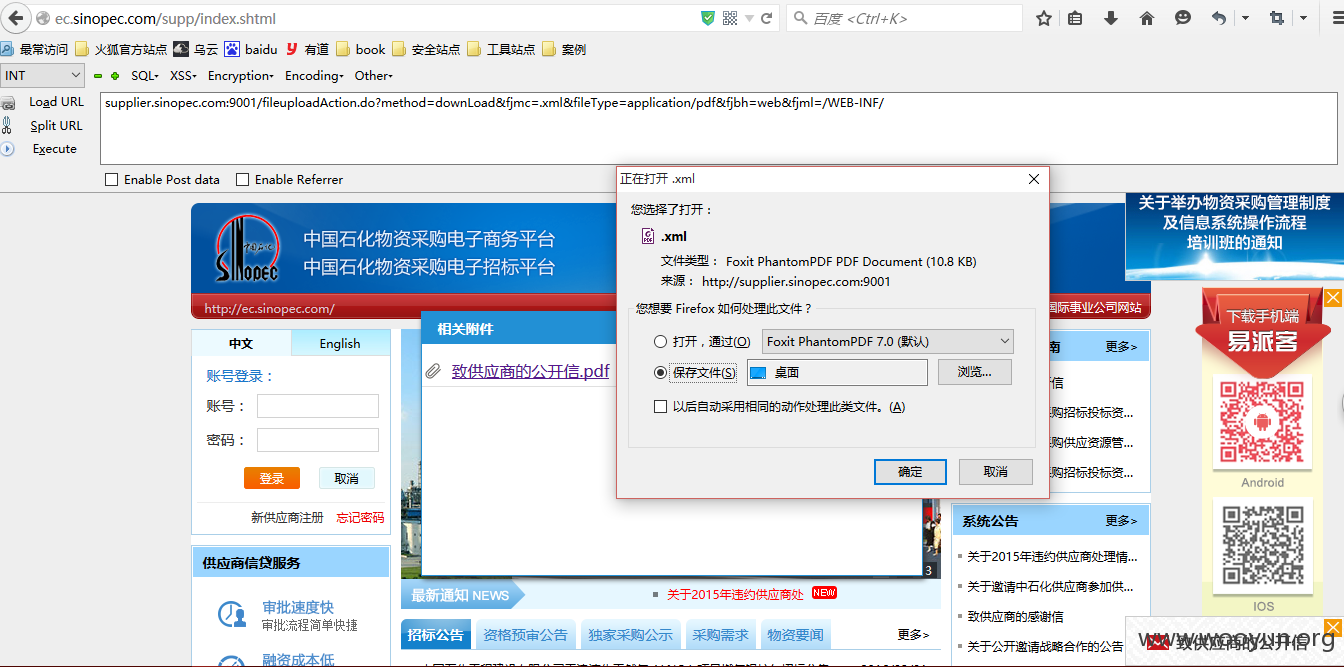Viewport: 1344px width, 667px height.
Task: Open the 火狐官方站点 bookmark folder
Action: point(121,49)
